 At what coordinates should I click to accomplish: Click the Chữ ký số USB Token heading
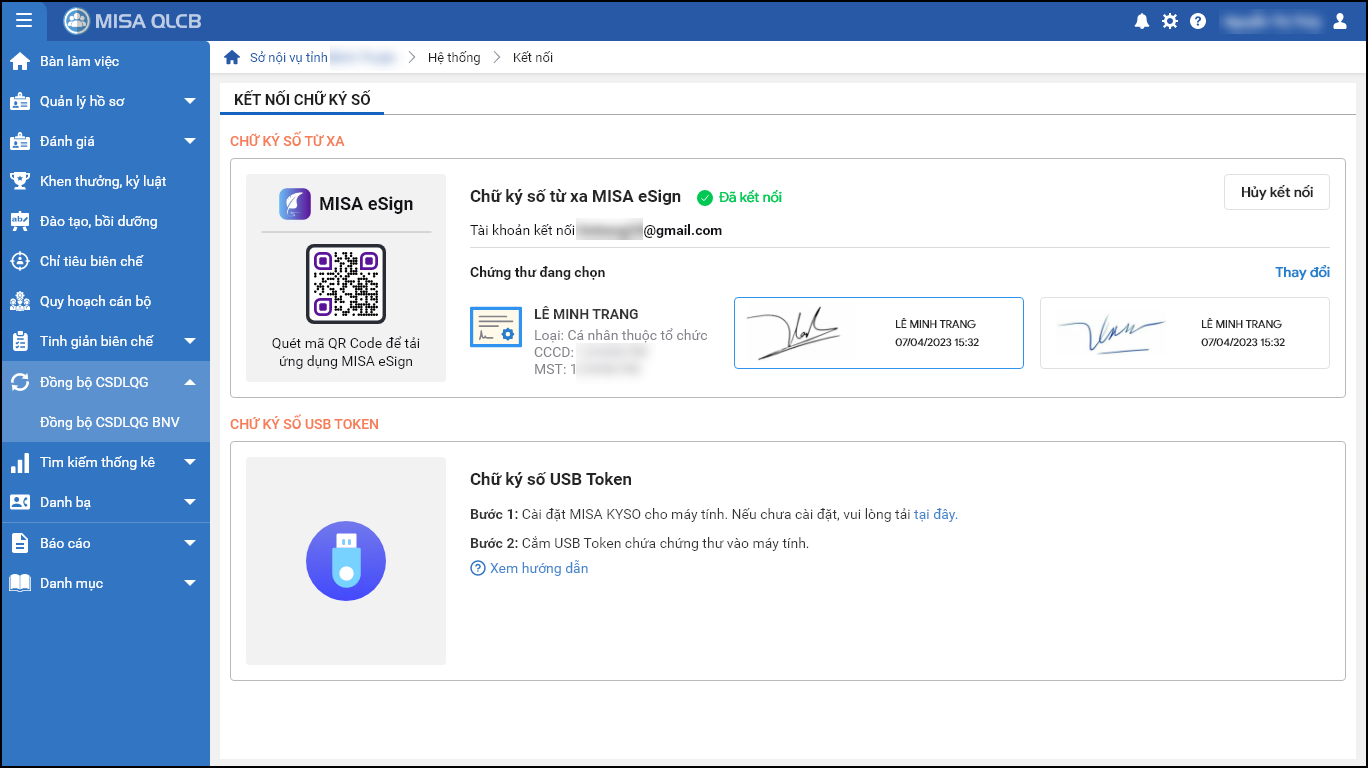coord(551,479)
